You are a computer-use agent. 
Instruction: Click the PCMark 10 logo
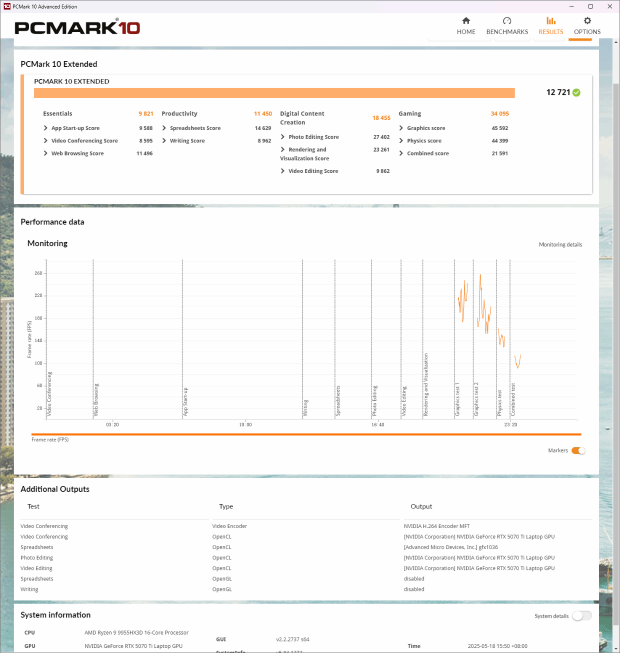(77, 27)
